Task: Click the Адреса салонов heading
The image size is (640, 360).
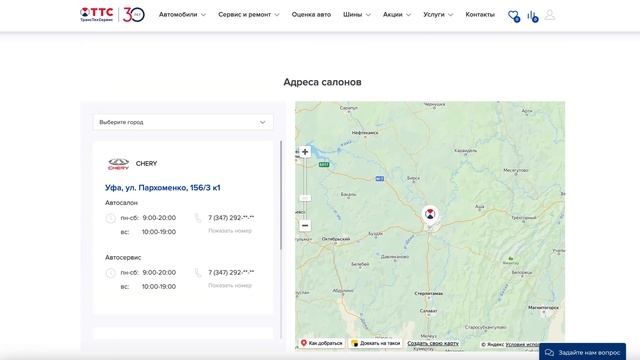Action: click(322, 82)
